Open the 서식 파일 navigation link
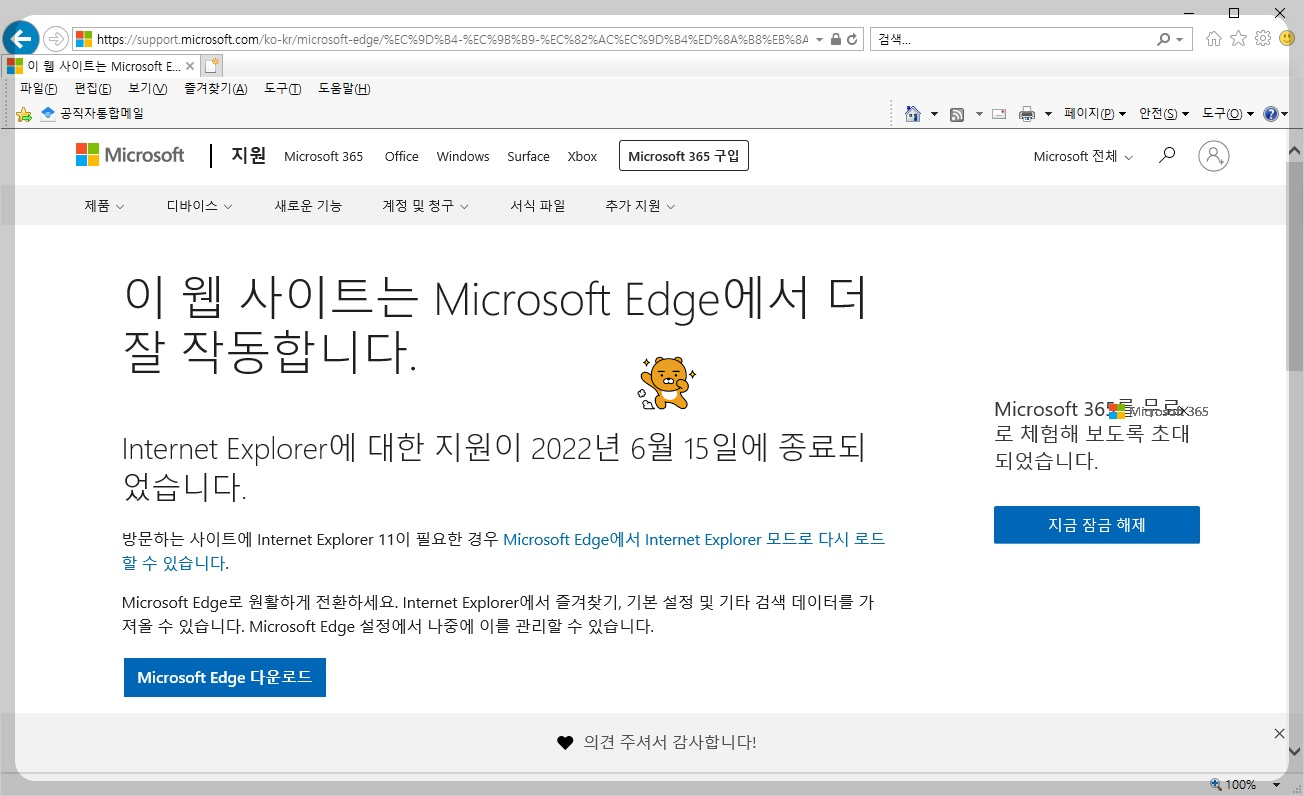Screen dimensions: 1304x796 [538, 206]
